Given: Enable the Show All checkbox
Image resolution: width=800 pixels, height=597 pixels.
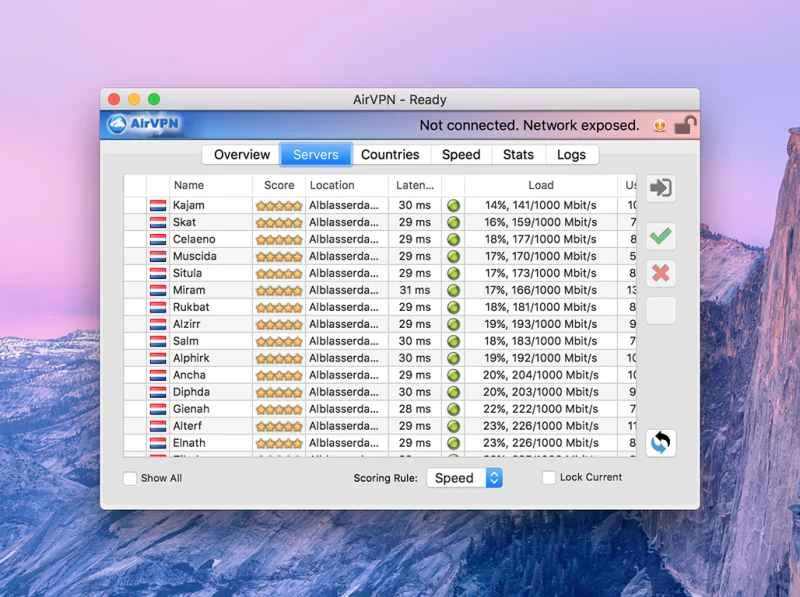Looking at the screenshot, I should pos(130,479).
